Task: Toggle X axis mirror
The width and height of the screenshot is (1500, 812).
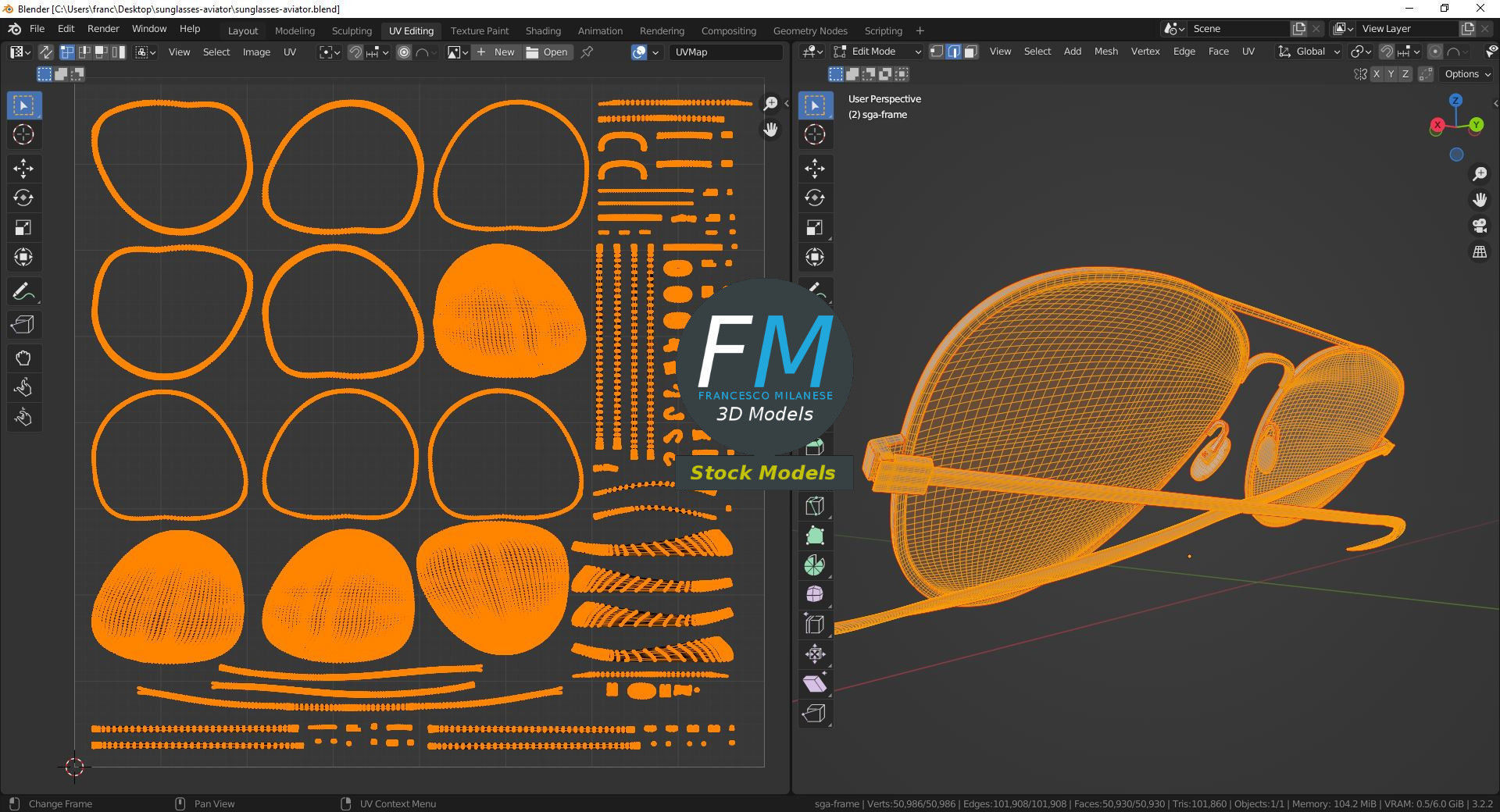Action: [1377, 74]
